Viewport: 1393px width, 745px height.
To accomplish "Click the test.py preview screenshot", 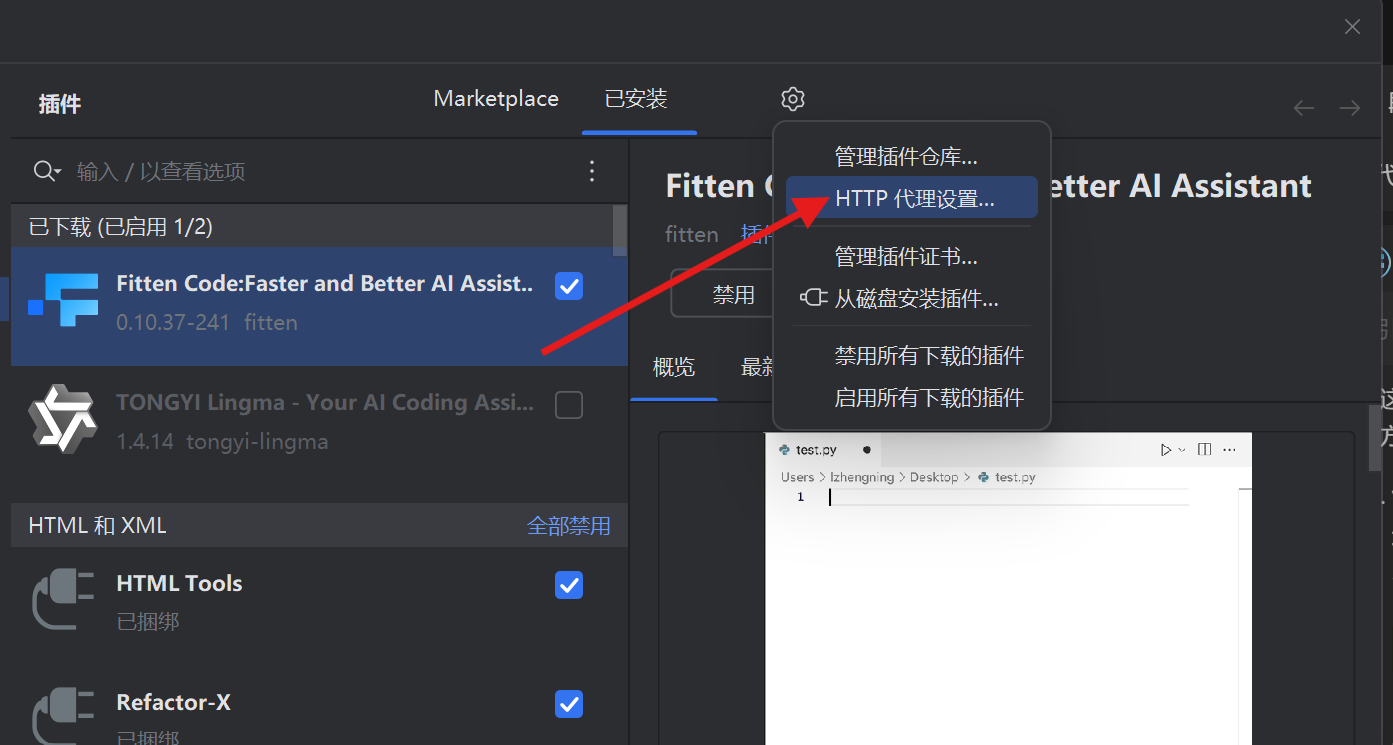I will pyautogui.click(x=1008, y=589).
